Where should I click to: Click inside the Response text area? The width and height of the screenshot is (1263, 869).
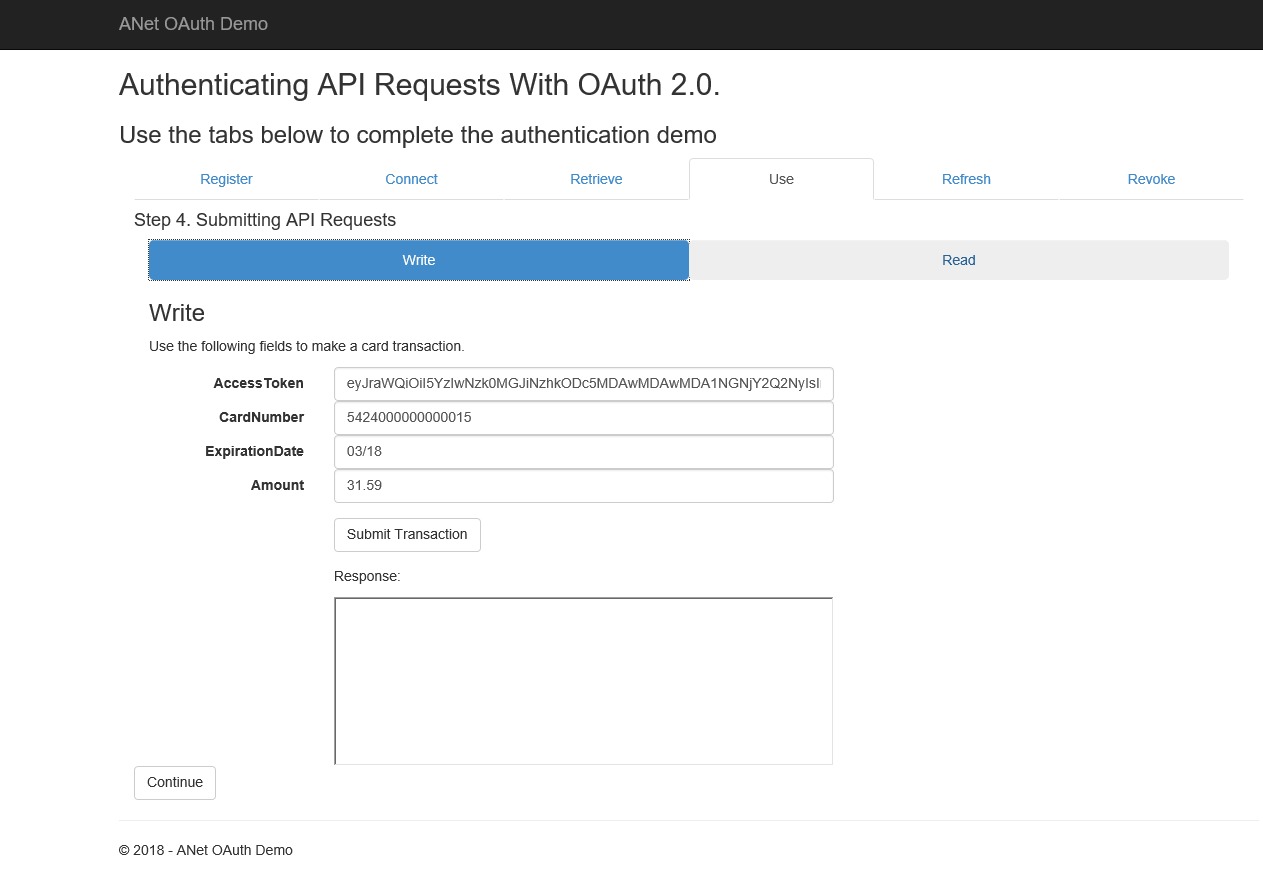(583, 680)
